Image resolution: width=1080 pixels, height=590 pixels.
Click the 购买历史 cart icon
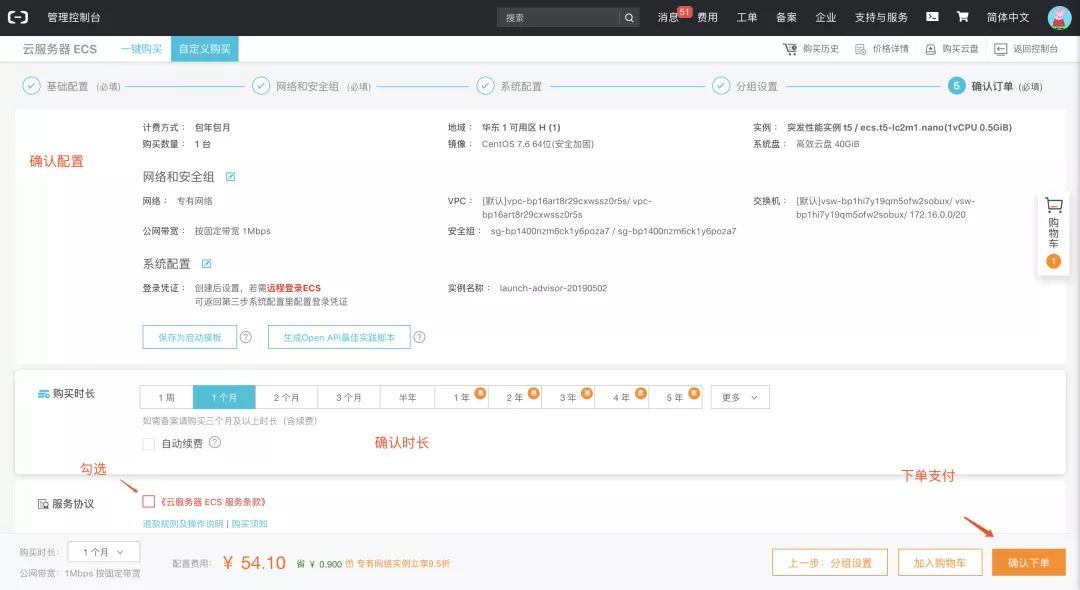coord(790,49)
